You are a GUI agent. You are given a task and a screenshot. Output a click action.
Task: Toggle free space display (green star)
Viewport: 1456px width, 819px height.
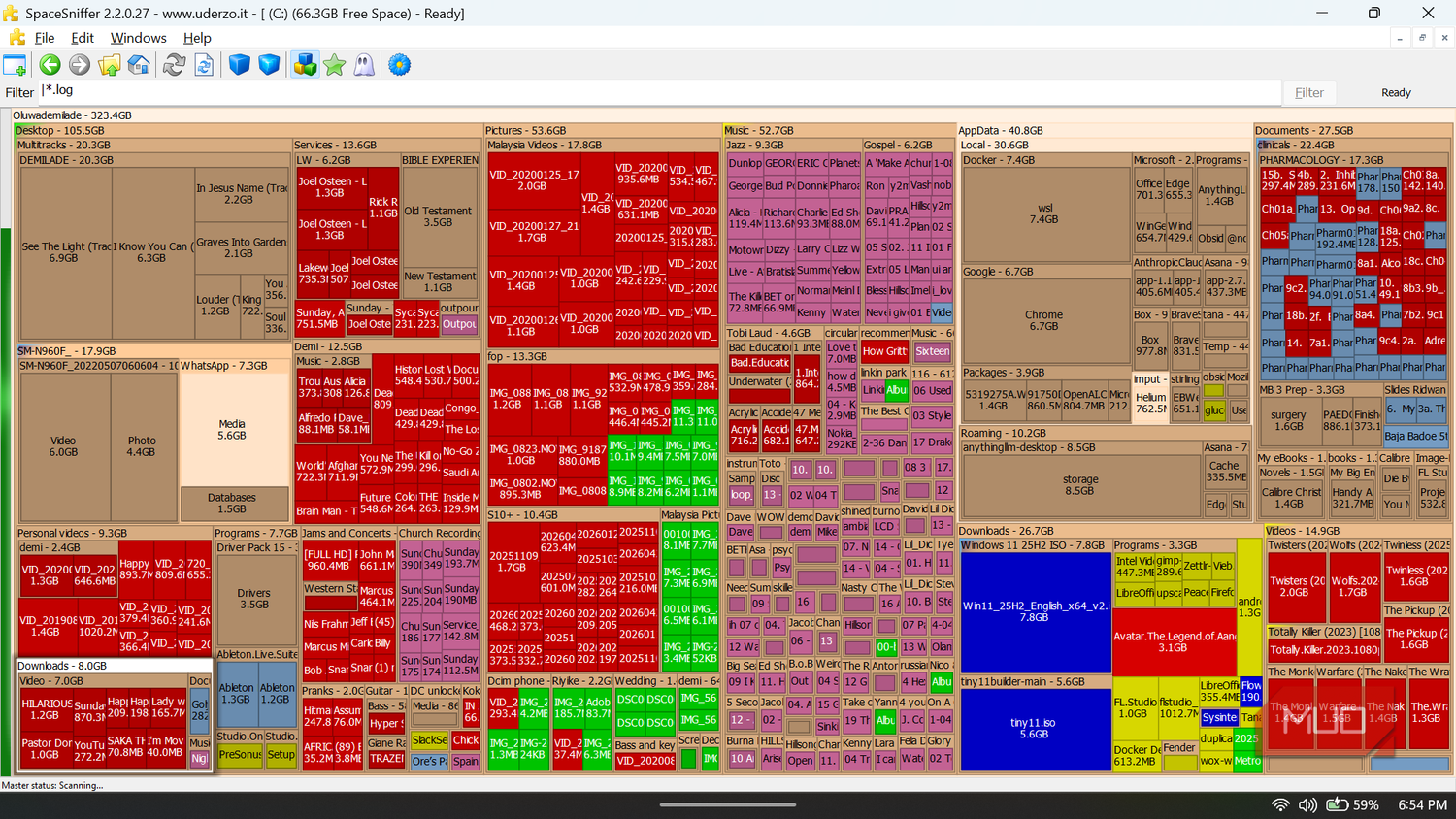(335, 65)
